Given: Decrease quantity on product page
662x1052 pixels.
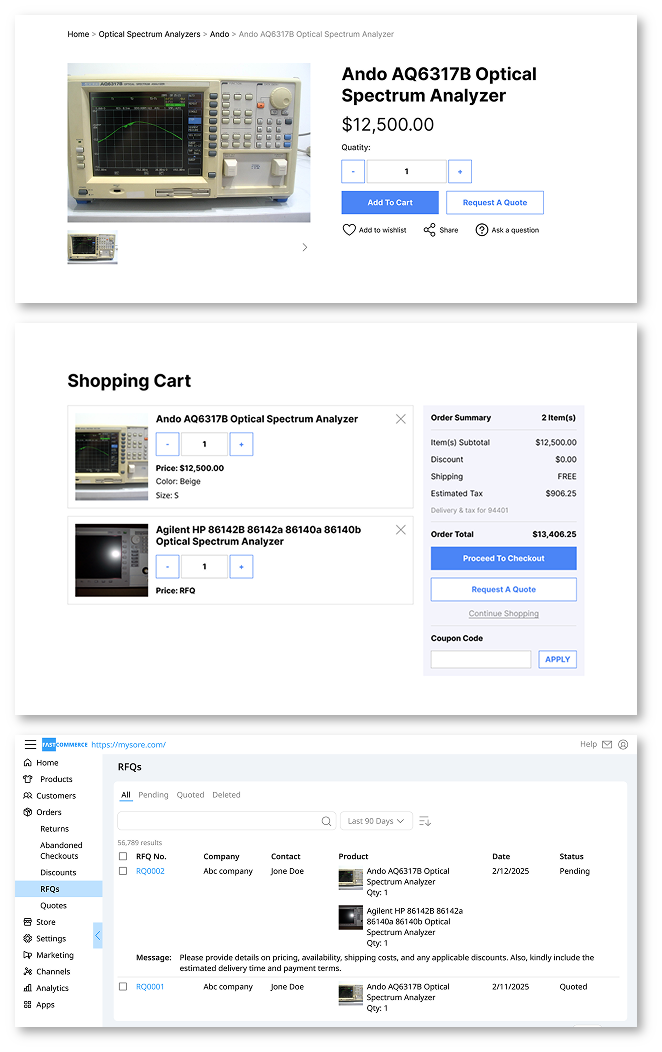Looking at the screenshot, I should [x=353, y=172].
